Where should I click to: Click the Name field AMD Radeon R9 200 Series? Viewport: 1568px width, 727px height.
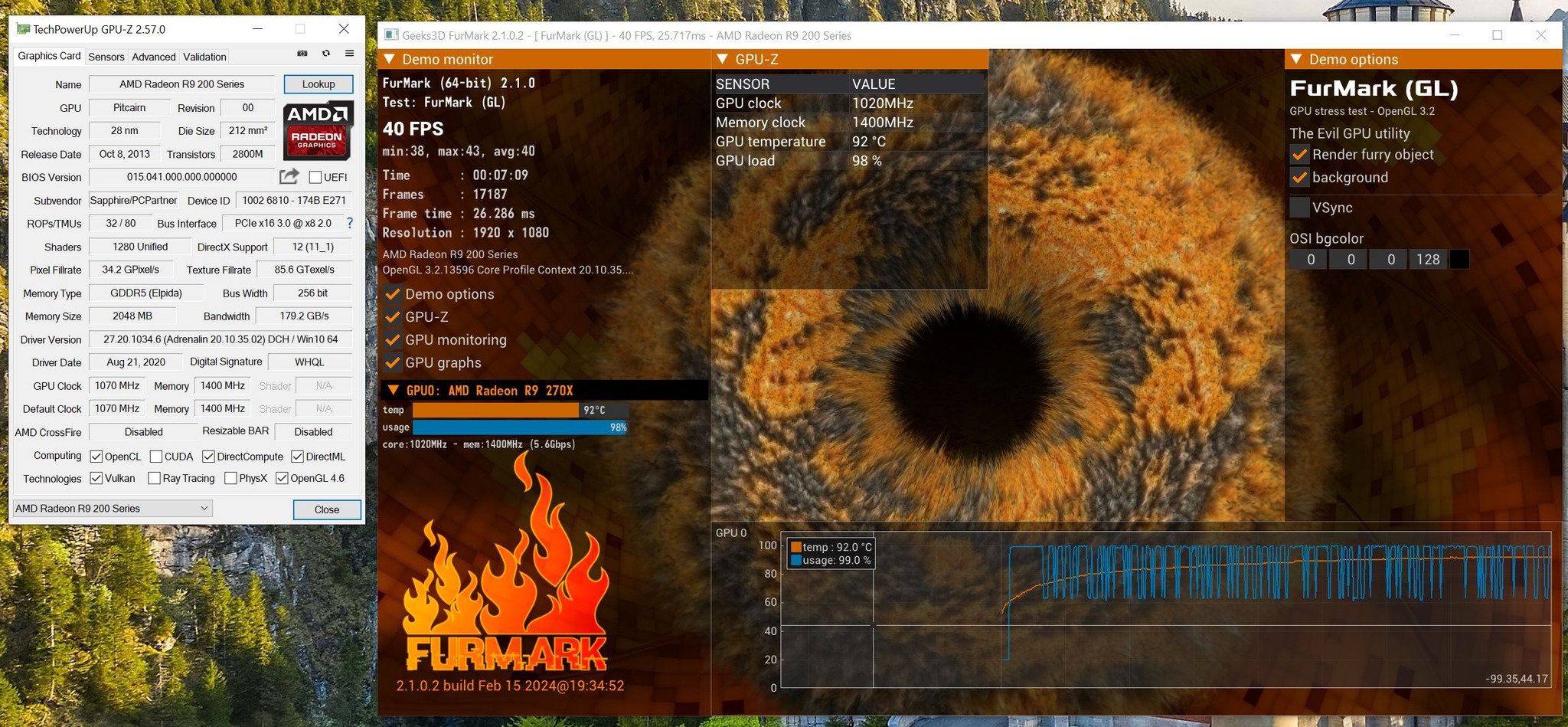click(x=182, y=84)
